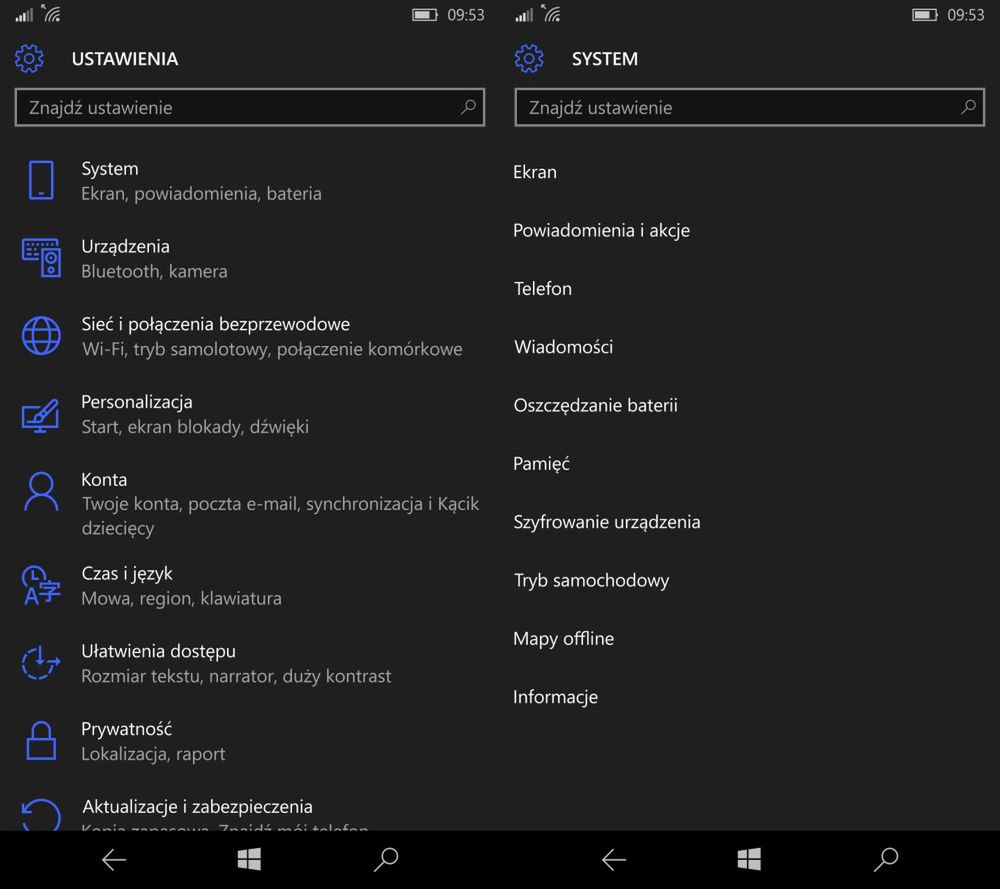This screenshot has height=889, width=1000.
Task: Open Tryb samochodowy
Action: pyautogui.click(x=592, y=580)
